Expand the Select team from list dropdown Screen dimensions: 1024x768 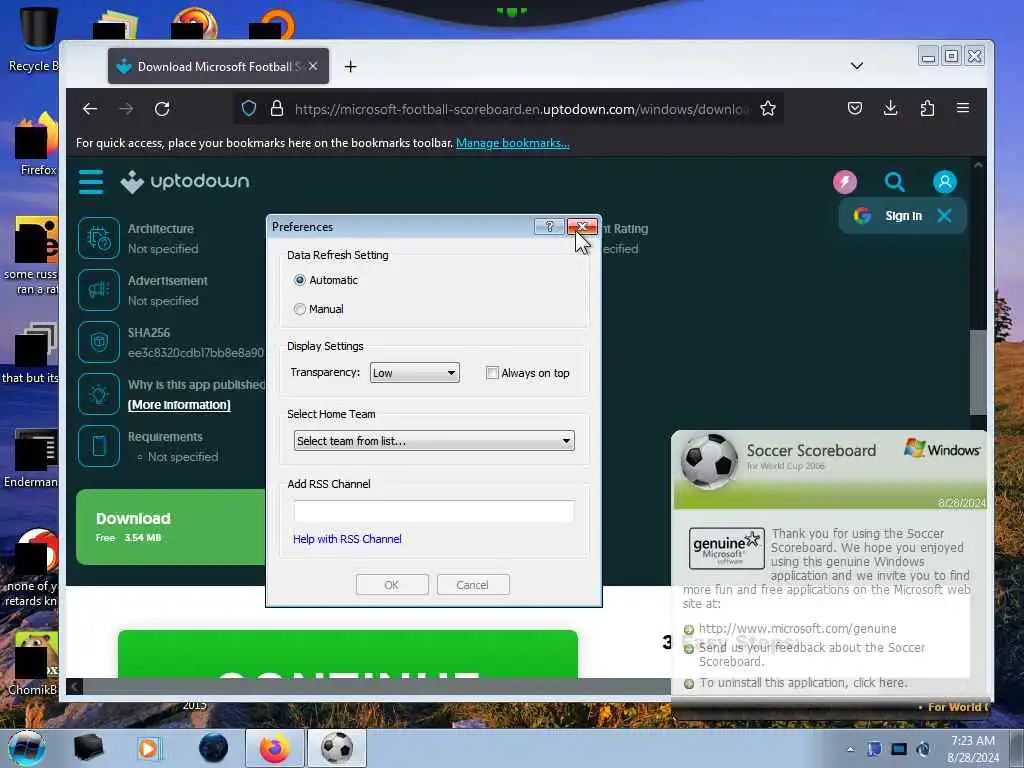pos(434,441)
